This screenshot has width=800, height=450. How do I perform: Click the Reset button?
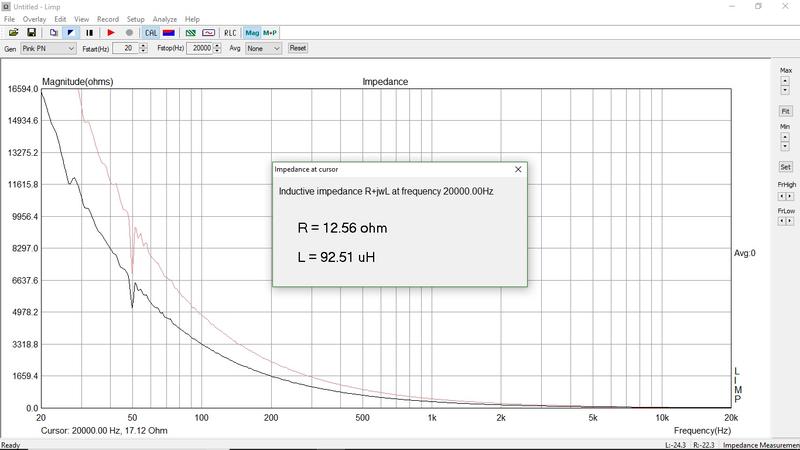coord(297,48)
